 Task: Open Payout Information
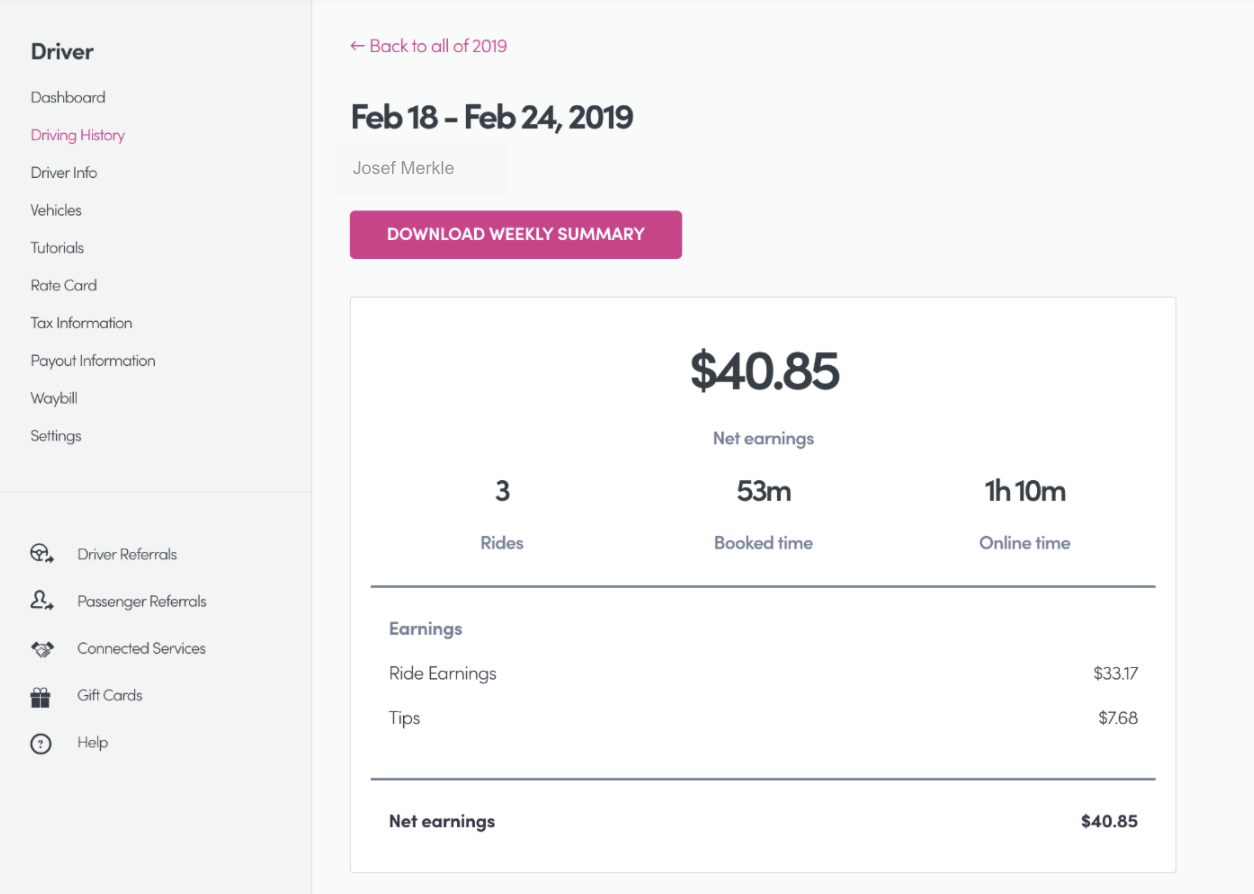click(x=93, y=361)
